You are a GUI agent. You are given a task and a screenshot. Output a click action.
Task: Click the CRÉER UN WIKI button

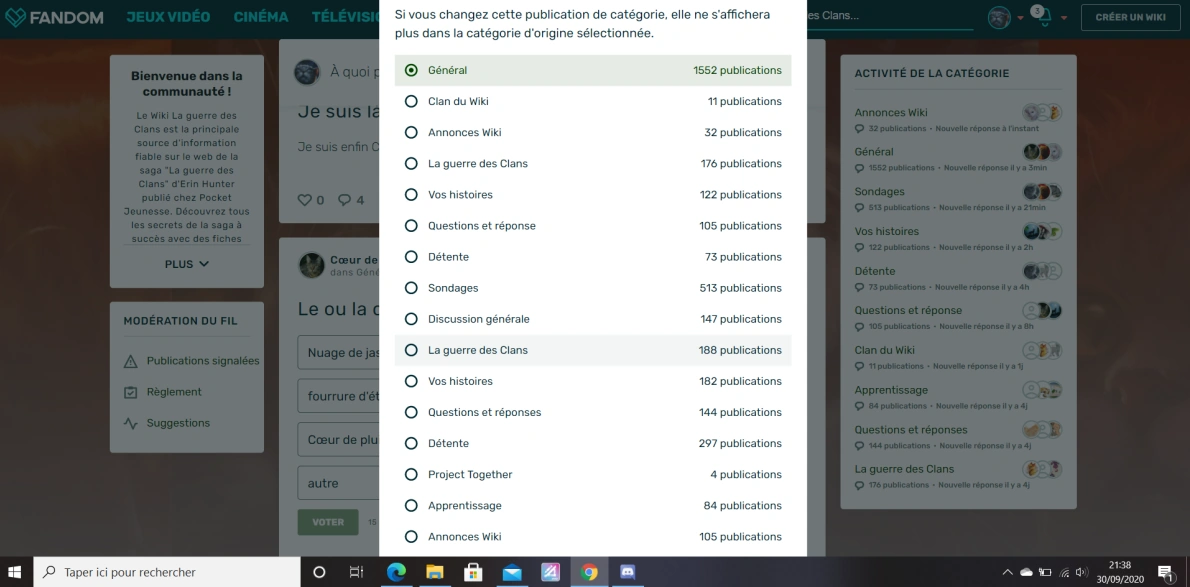pos(1130,17)
